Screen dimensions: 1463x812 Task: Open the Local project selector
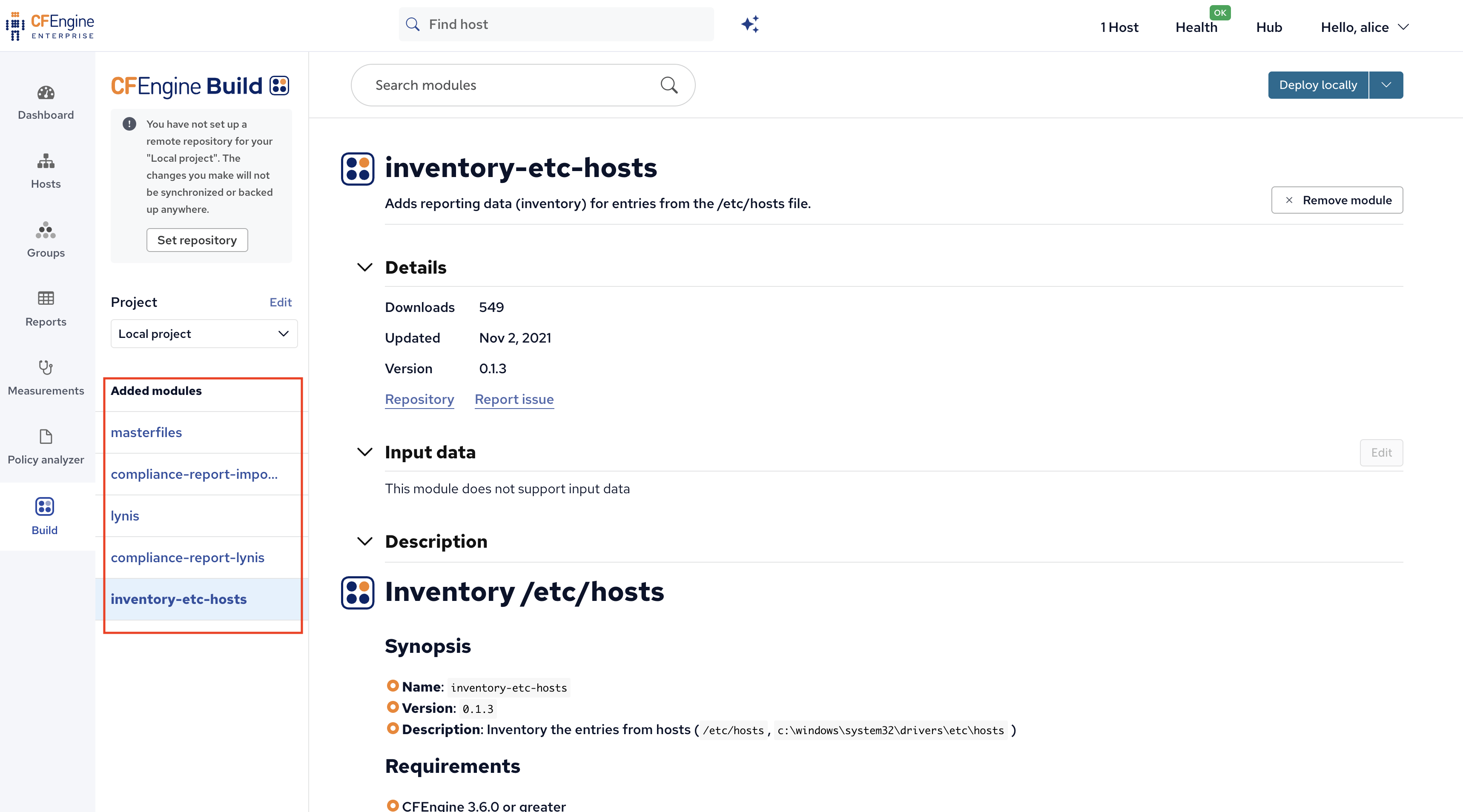(x=204, y=334)
